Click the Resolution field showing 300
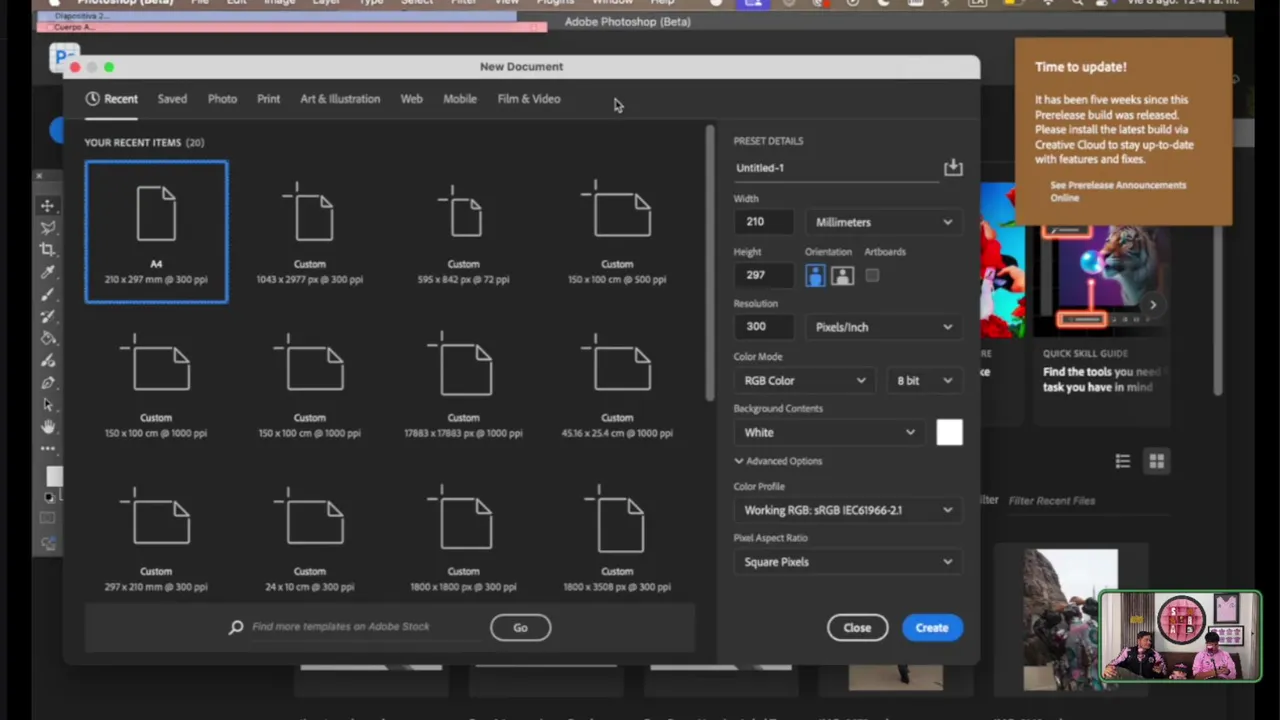This screenshot has width=1280, height=720. tap(764, 327)
